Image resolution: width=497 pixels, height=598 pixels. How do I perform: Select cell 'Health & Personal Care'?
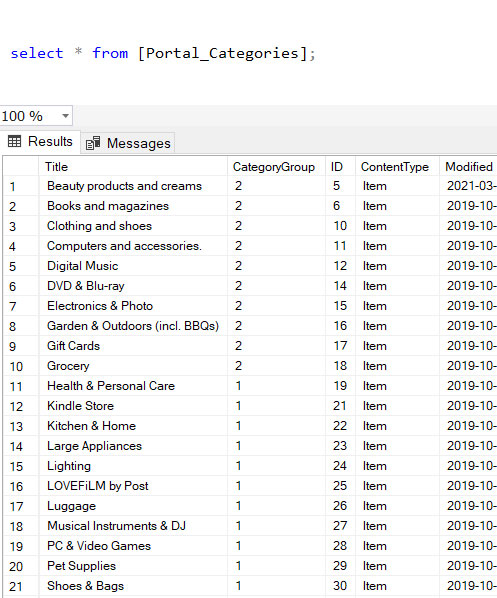(x=133, y=386)
